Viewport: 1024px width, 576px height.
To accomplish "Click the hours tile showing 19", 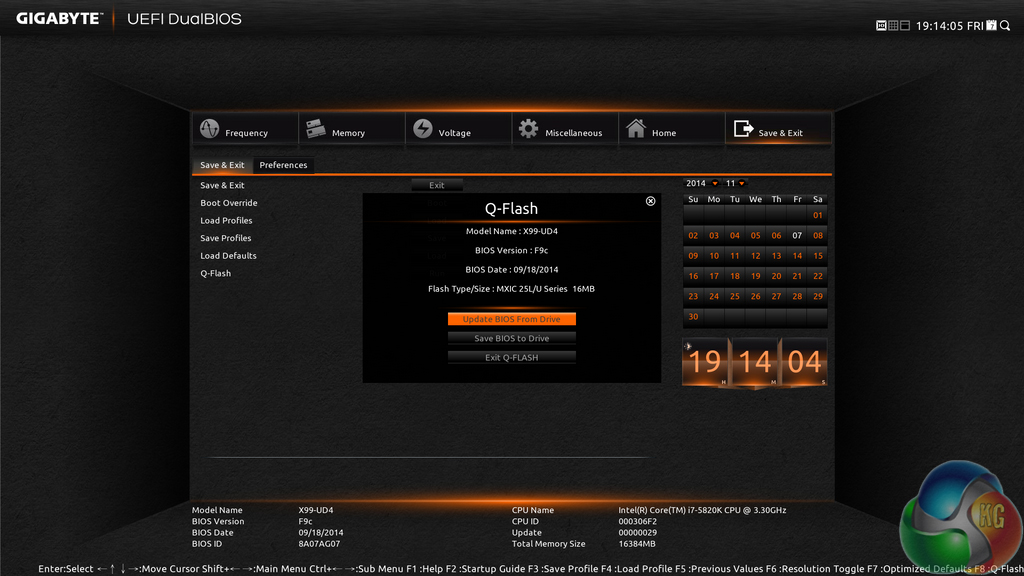I will [705, 362].
